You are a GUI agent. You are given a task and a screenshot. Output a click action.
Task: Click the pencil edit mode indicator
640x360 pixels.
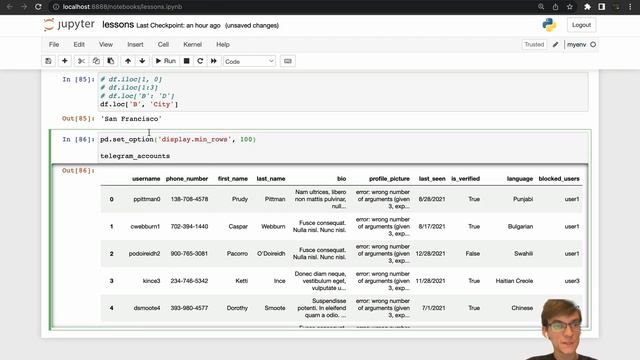(556, 44)
